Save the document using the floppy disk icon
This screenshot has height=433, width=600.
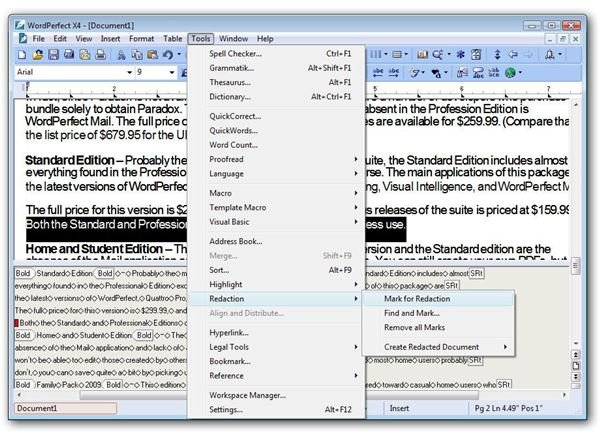tap(53, 55)
